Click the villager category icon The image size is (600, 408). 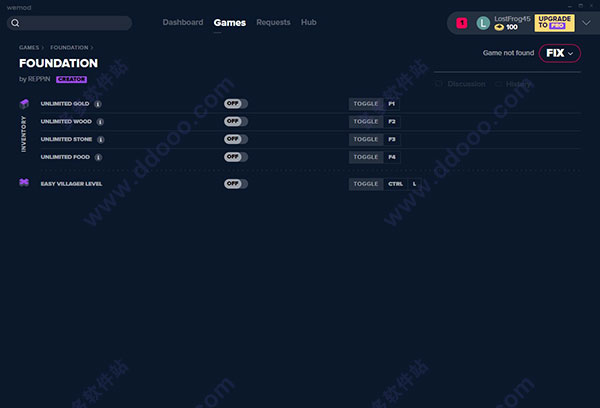pos(24,183)
